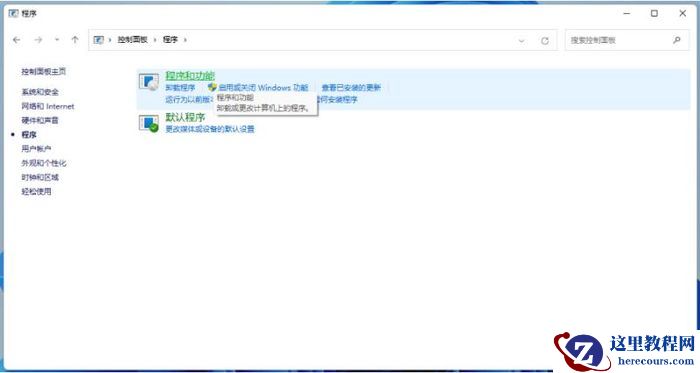
Task: Click 查看已安装的更新 link
Action: point(351,87)
